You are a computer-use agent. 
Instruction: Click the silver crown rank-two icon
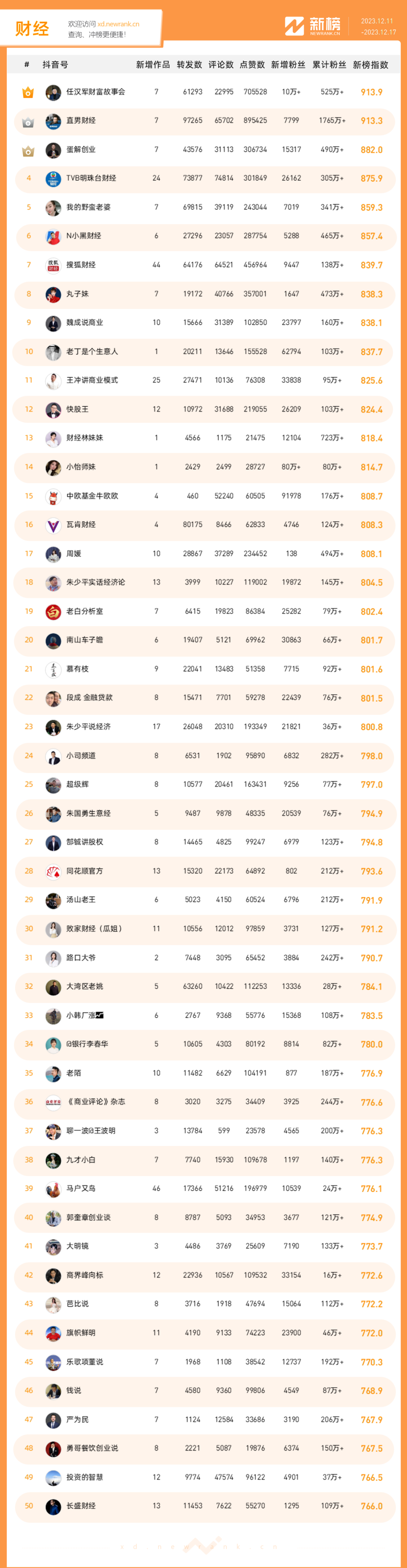coord(28,122)
